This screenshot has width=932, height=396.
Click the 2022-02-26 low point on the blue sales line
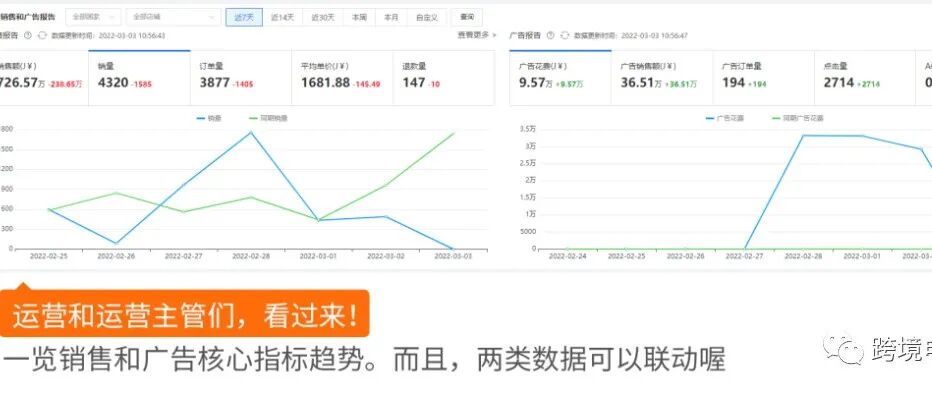pos(116,243)
